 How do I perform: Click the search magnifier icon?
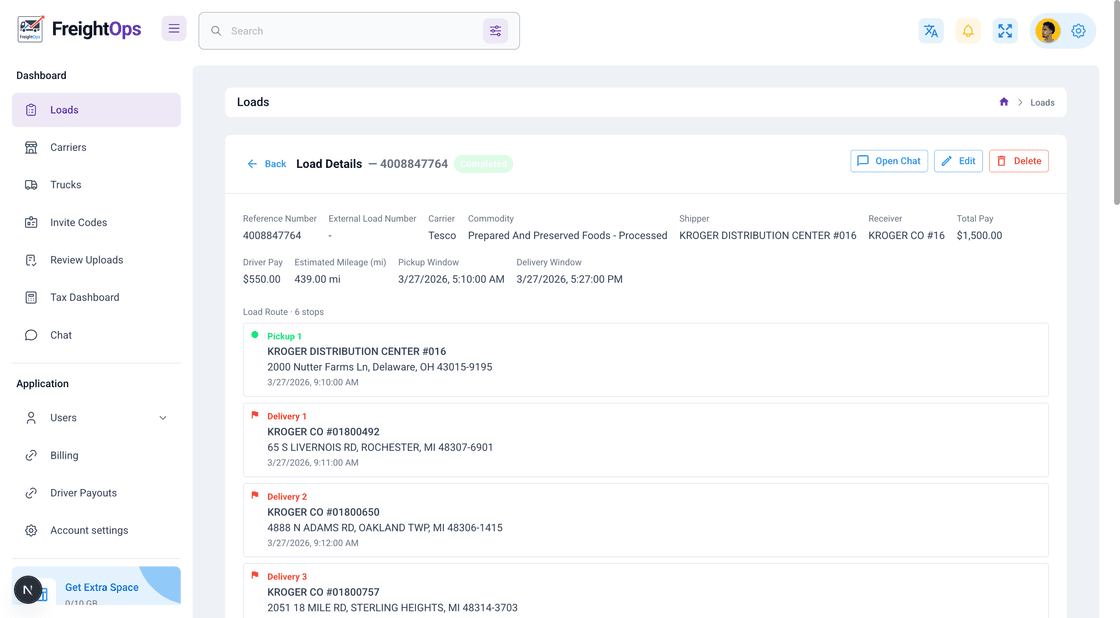click(x=216, y=31)
